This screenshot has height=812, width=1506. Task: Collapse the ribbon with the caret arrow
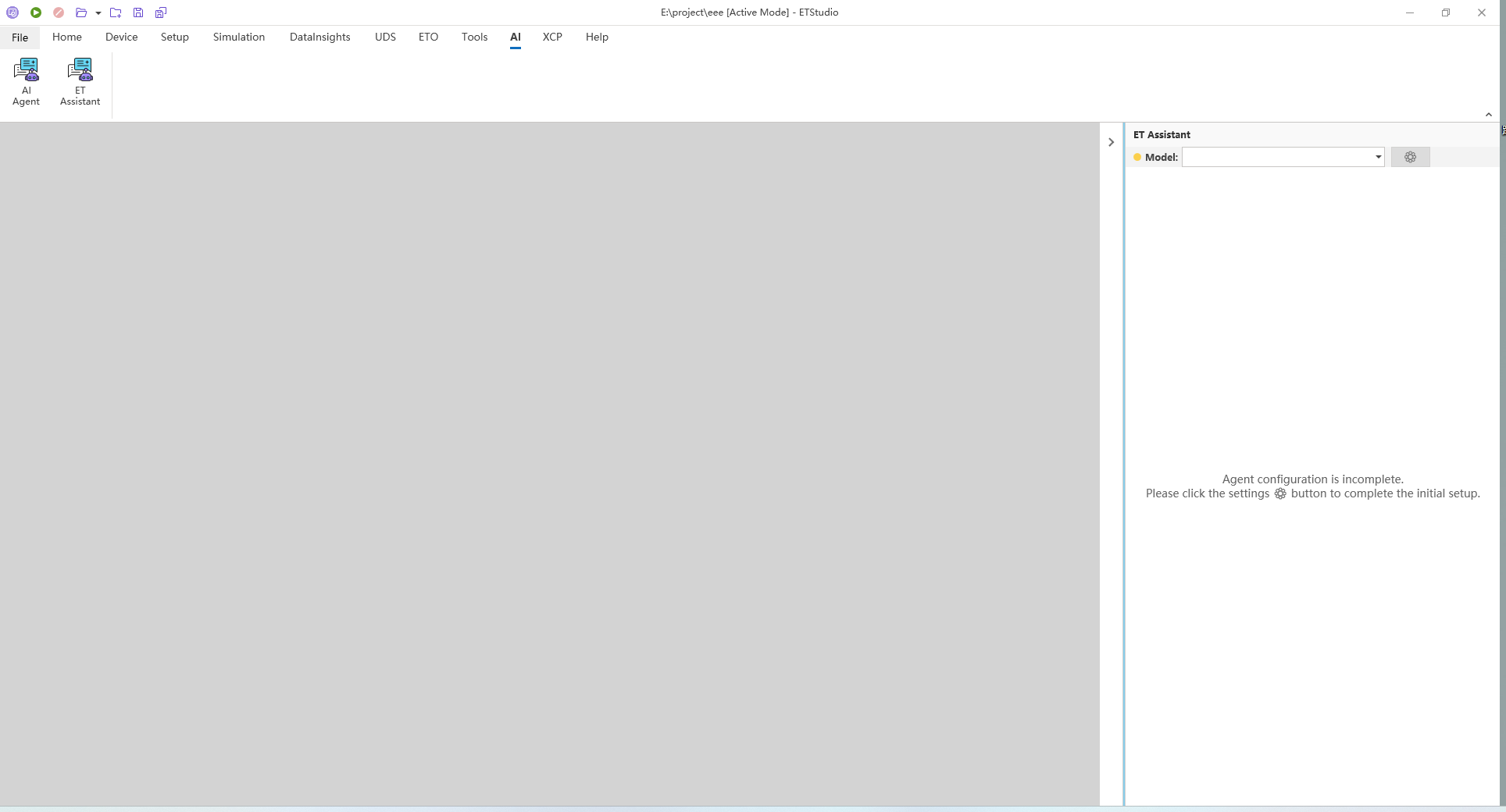1489,115
